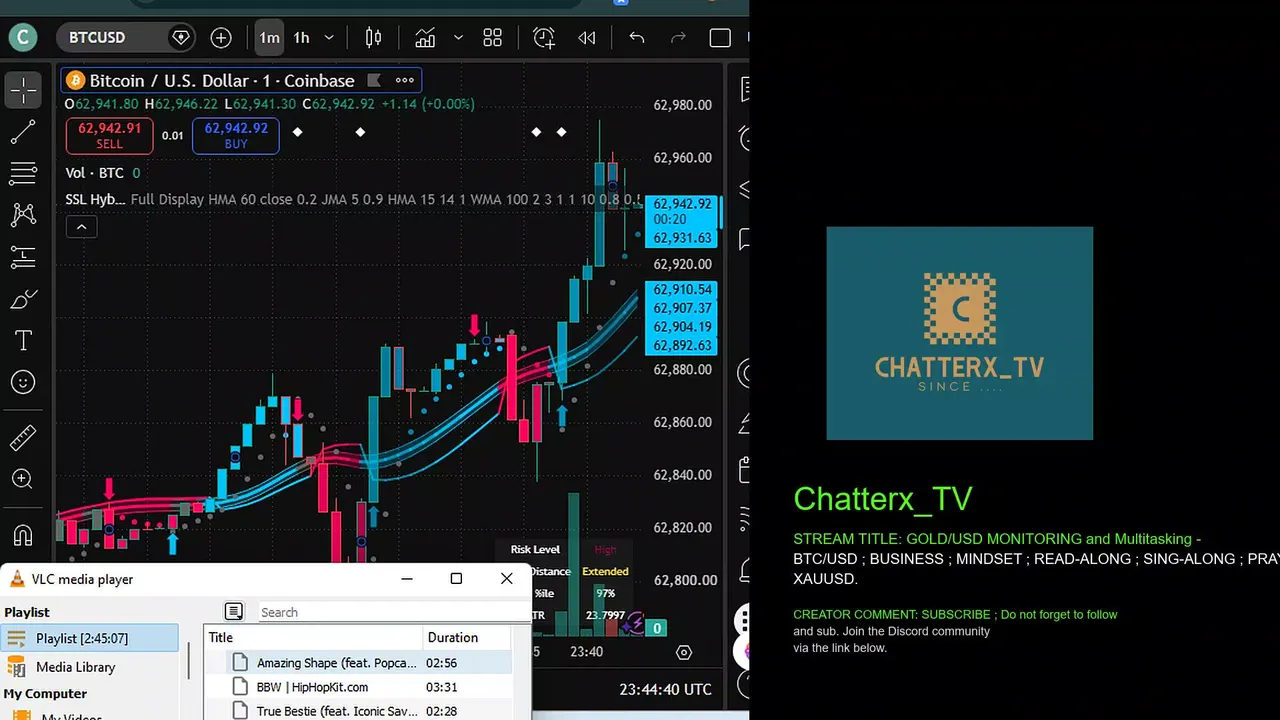Image resolution: width=1280 pixels, height=720 pixels.
Task: Click the current price label 62,942.92 on axis
Action: point(681,204)
